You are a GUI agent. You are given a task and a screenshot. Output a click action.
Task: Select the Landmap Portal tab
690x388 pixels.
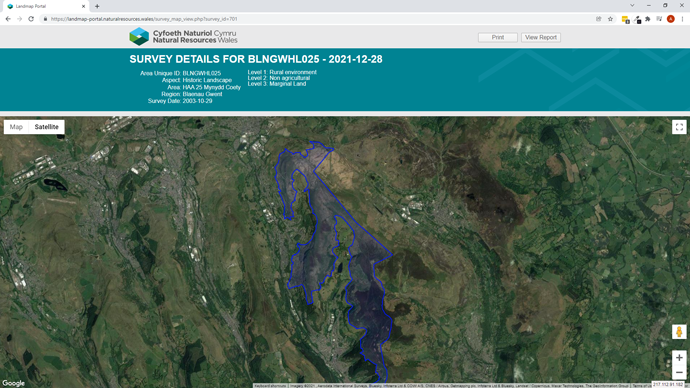tap(44, 6)
